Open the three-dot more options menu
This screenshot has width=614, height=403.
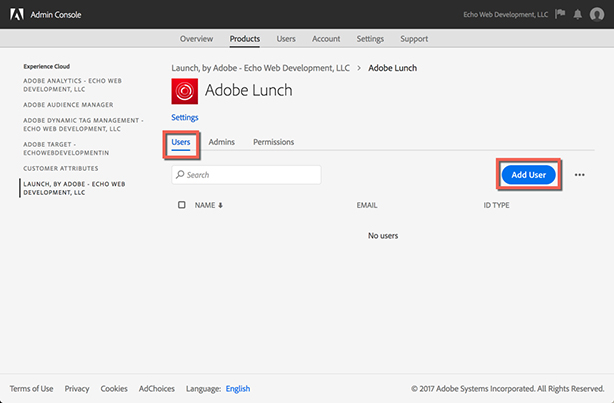coord(580,175)
